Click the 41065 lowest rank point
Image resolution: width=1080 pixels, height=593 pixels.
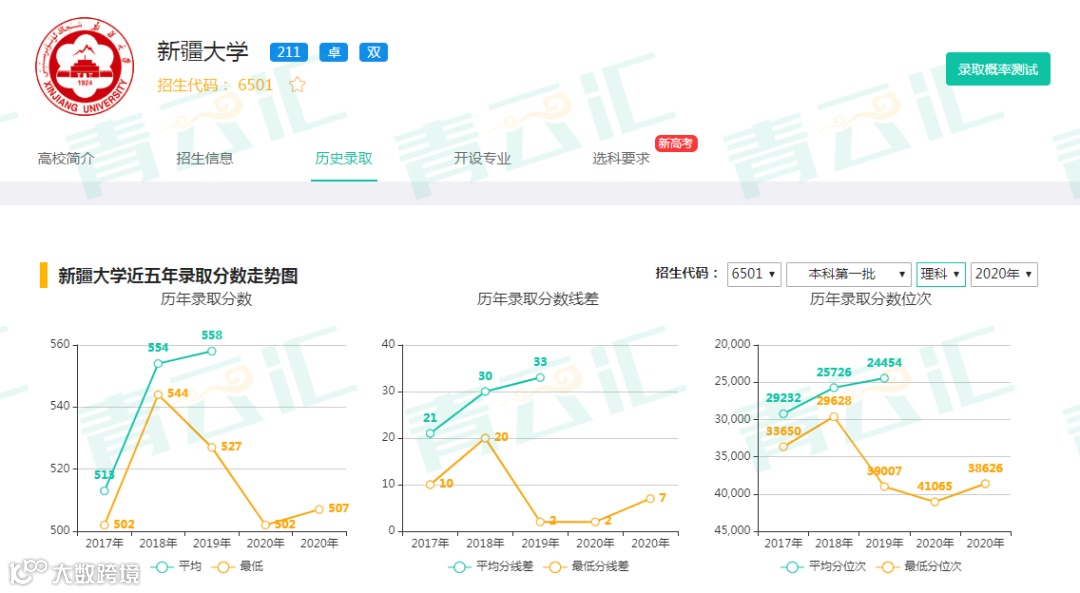(935, 502)
